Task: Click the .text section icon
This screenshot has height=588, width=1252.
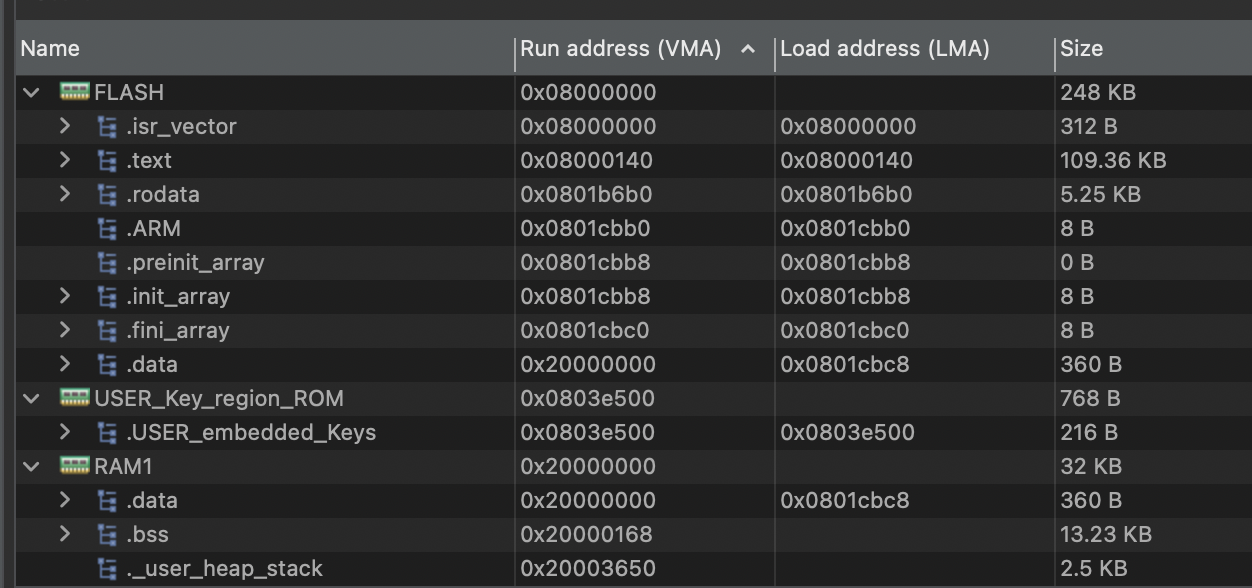Action: 105,160
